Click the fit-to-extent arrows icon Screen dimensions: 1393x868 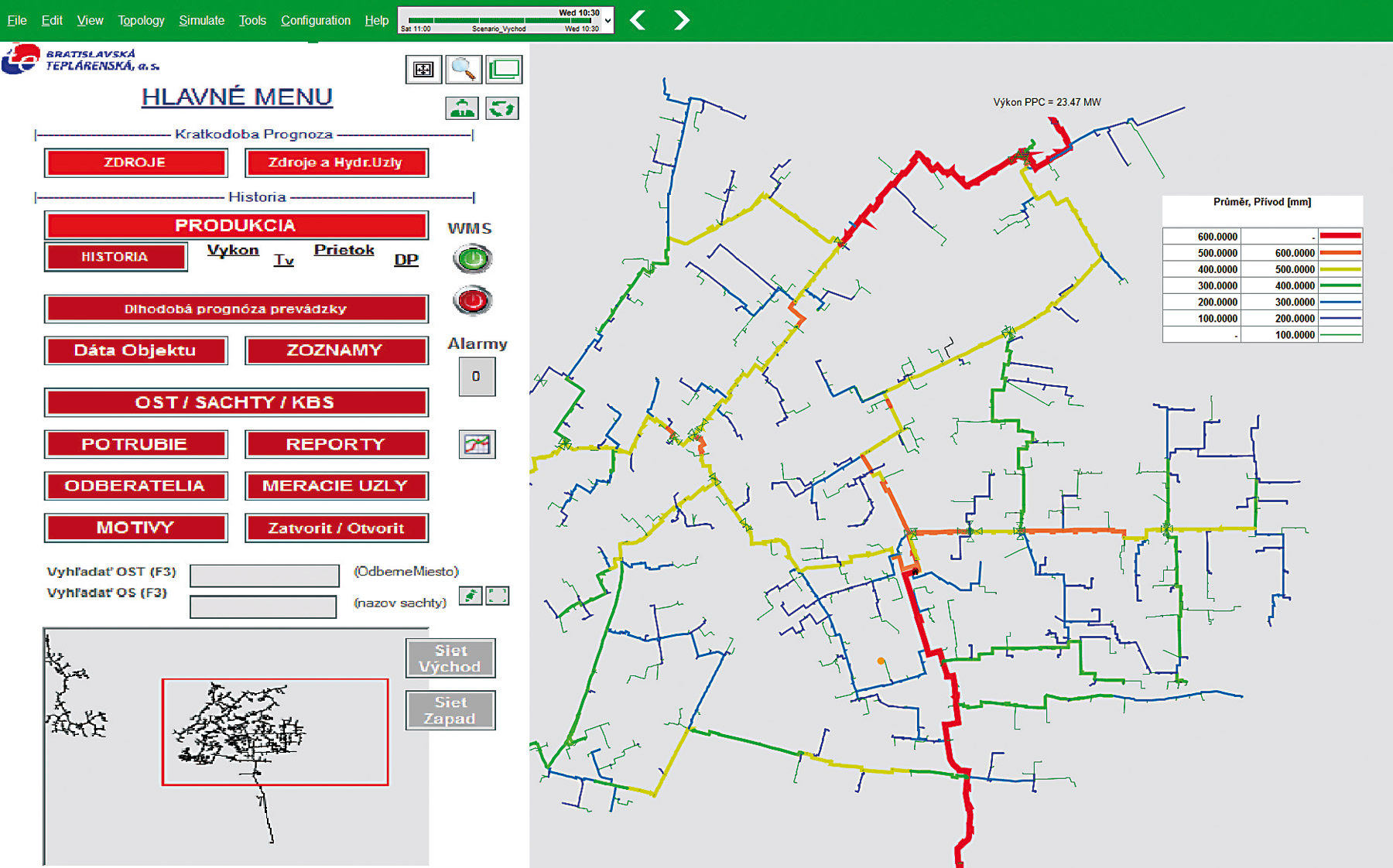pos(423,70)
